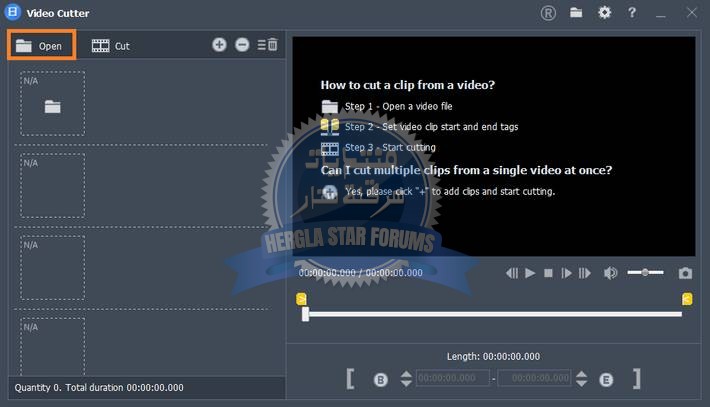Click the end time stepper arrows

[x=582, y=379]
